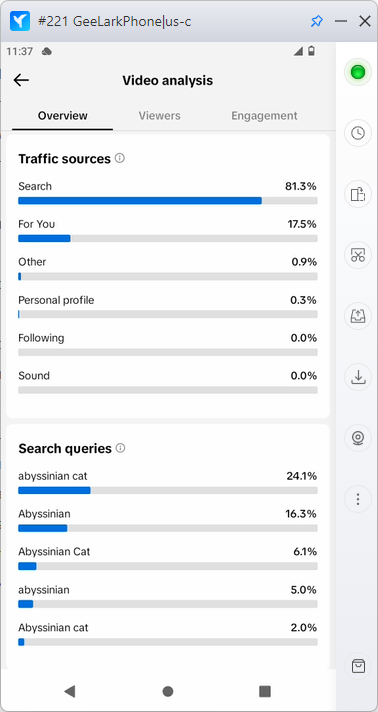Open the info icon next to Traffic sources
The image size is (378, 712).
point(119,158)
